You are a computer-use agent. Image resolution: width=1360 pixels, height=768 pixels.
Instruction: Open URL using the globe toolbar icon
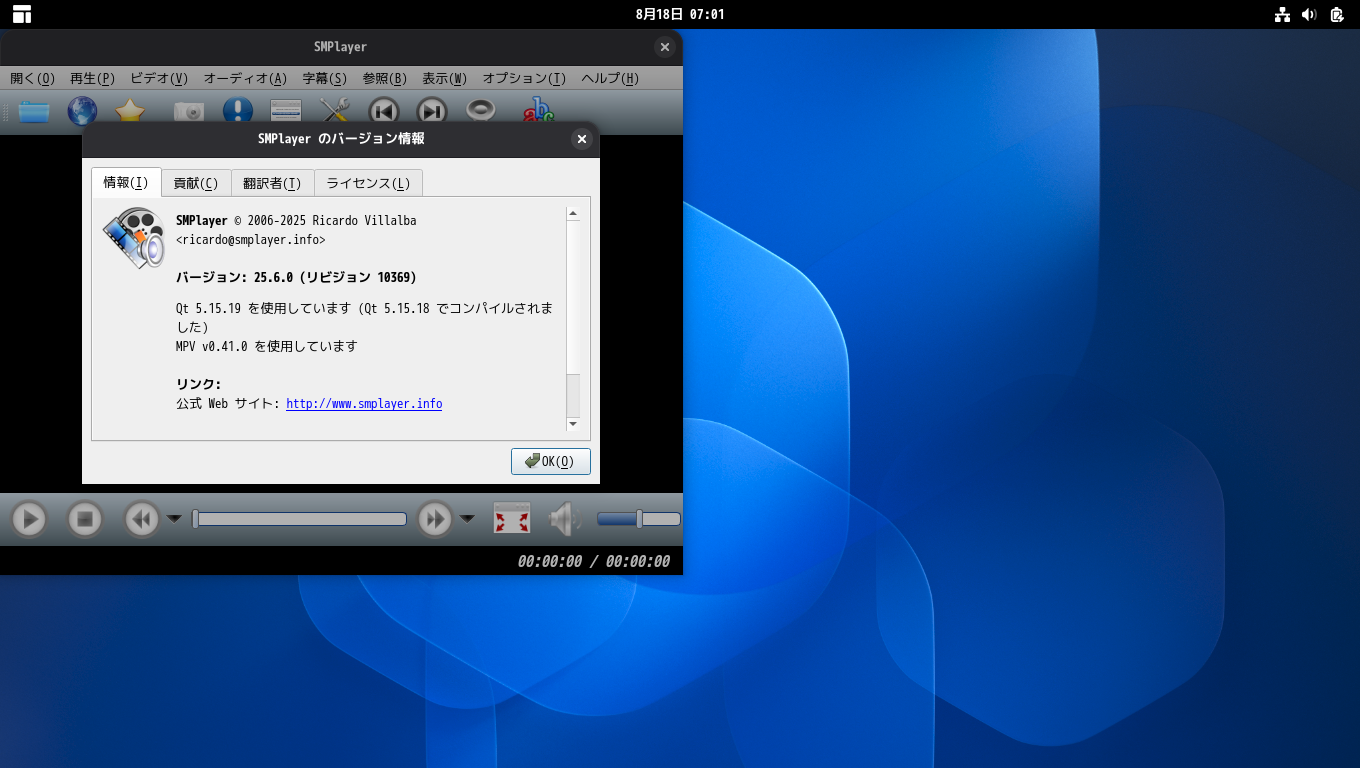tap(82, 110)
